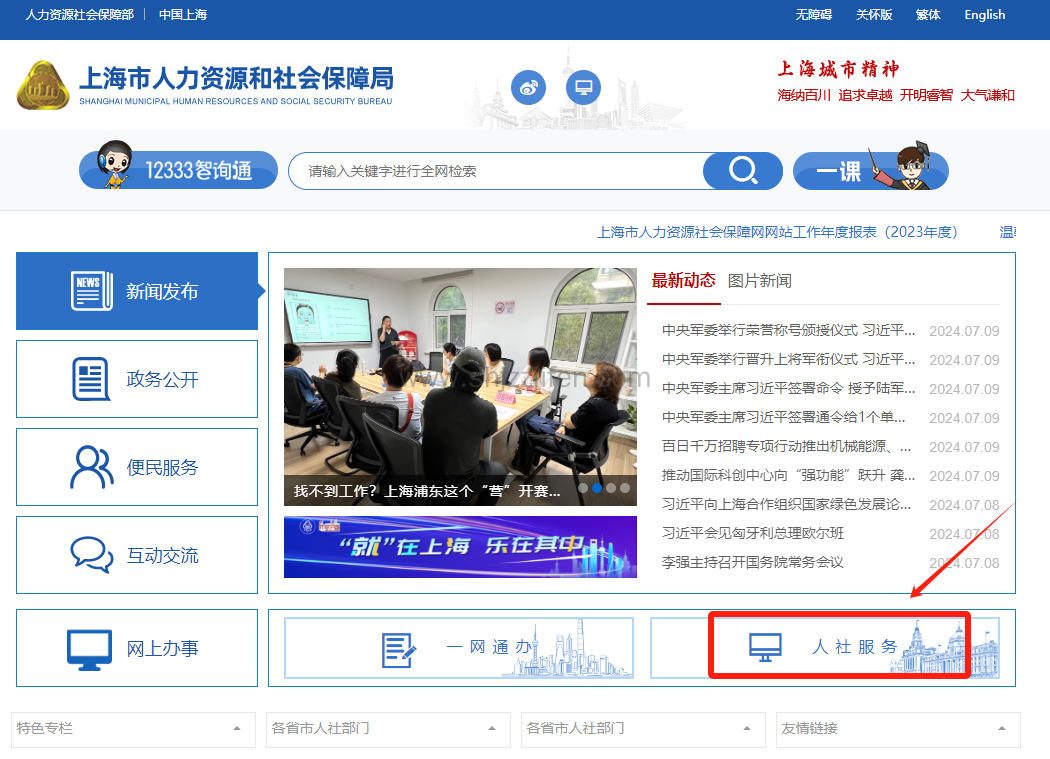
Task: Click the bureau emblem logo
Action: pyautogui.click(x=43, y=86)
